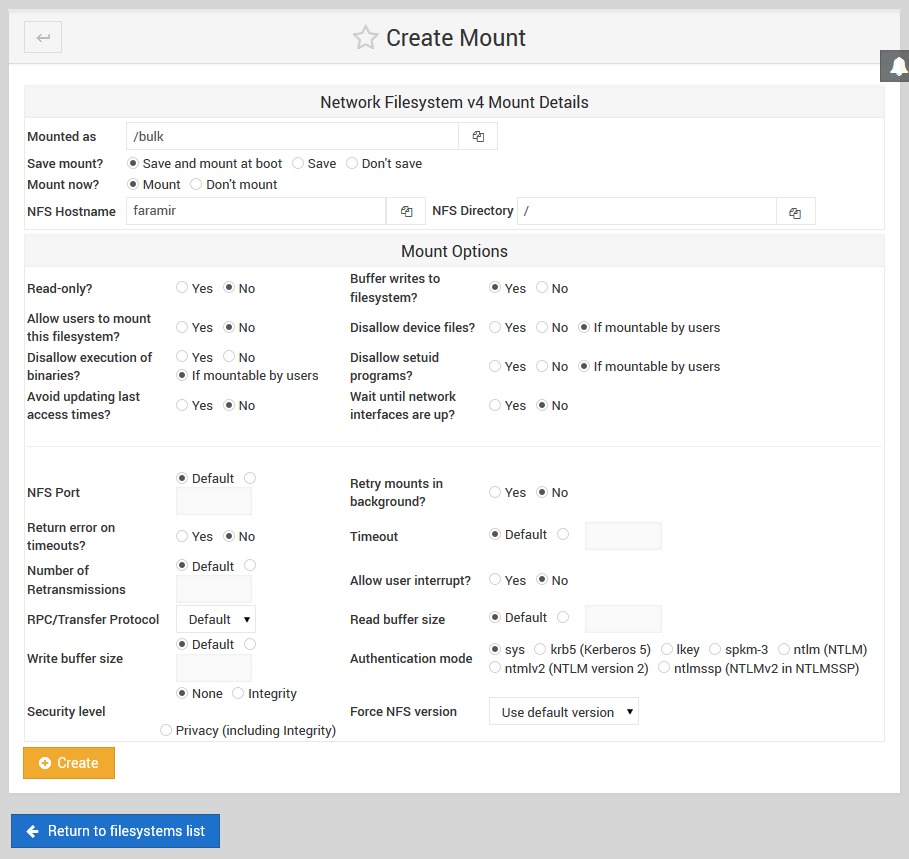Click the Timeout value input box

[623, 536]
